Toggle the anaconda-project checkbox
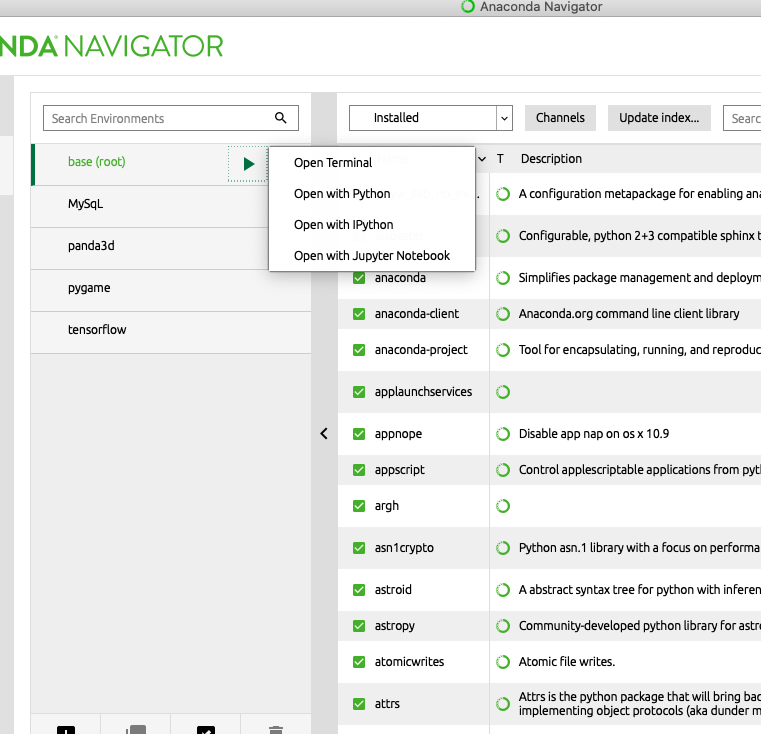The width and height of the screenshot is (761, 734). click(359, 350)
